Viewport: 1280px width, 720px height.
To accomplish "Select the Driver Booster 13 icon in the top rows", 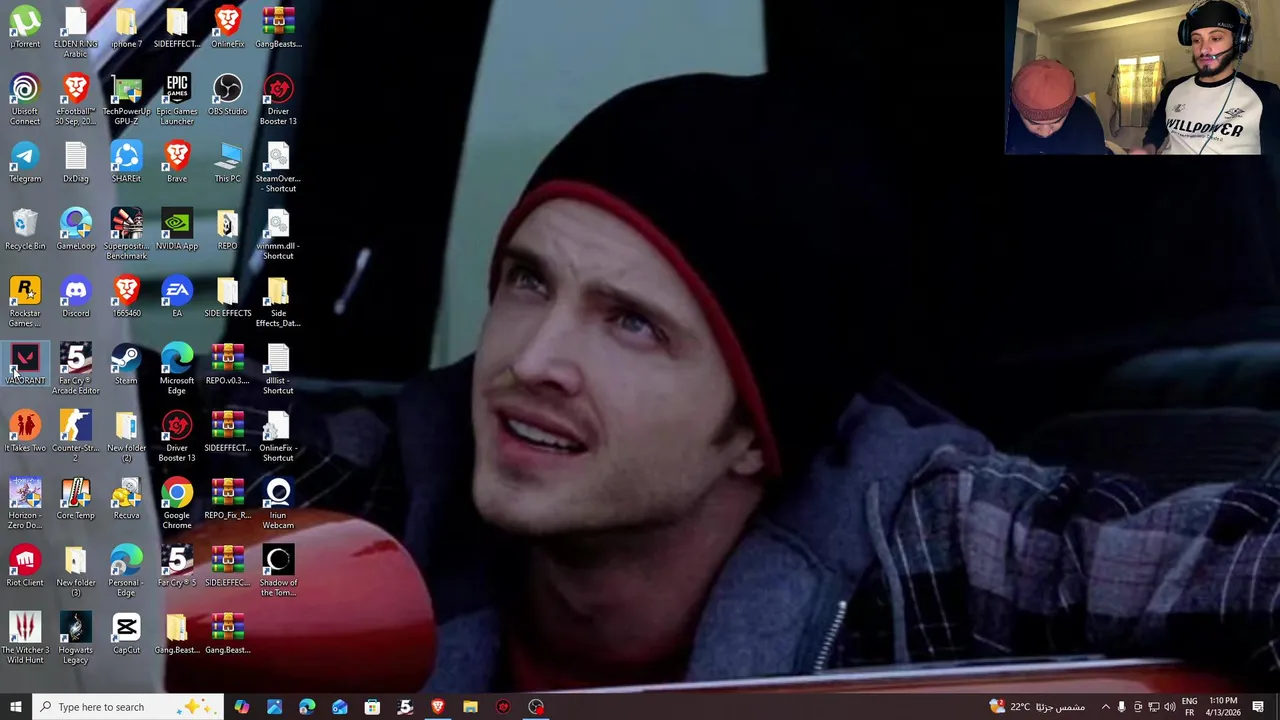I will click(x=278, y=99).
